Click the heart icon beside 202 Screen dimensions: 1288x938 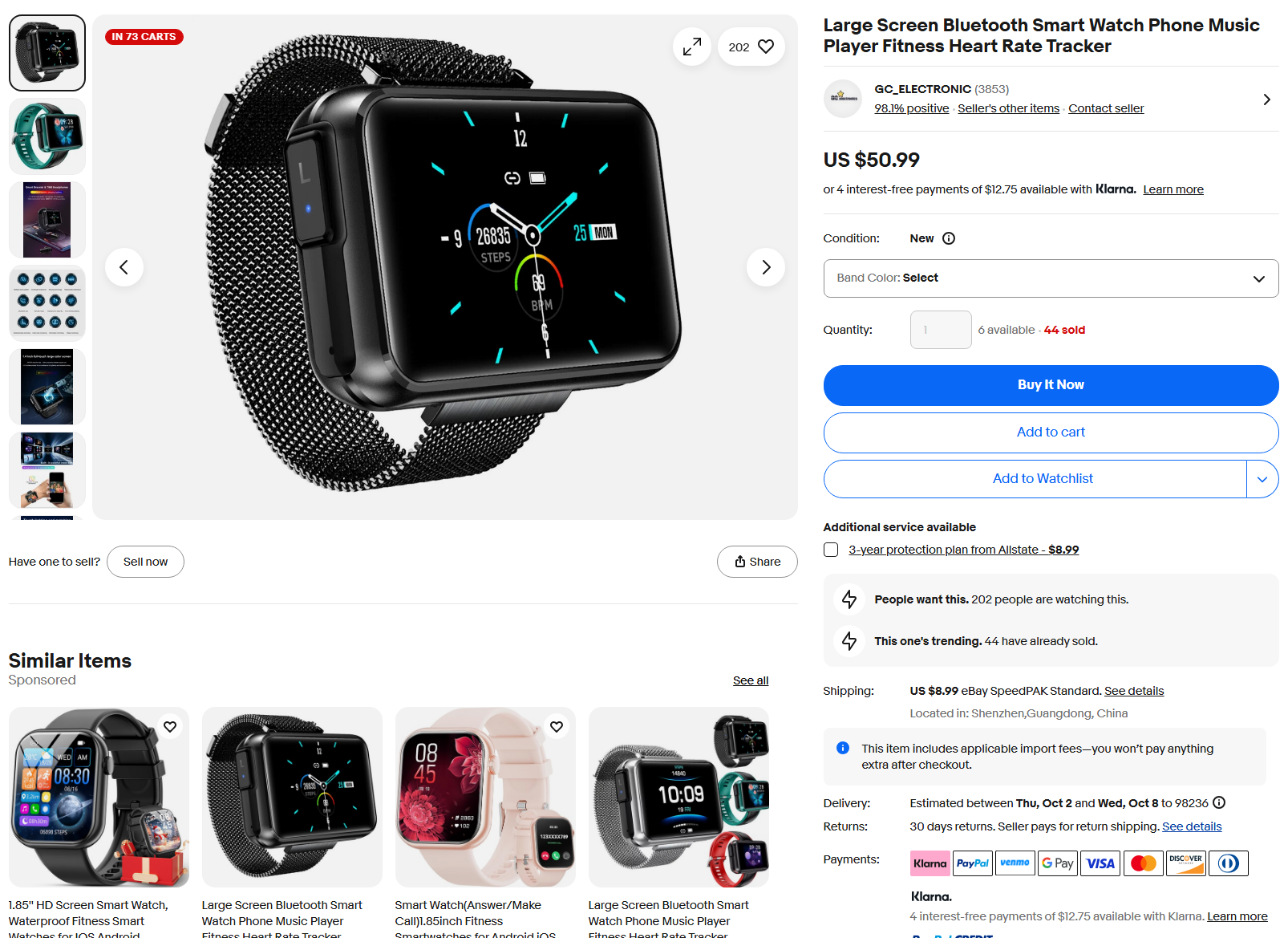[x=766, y=47]
